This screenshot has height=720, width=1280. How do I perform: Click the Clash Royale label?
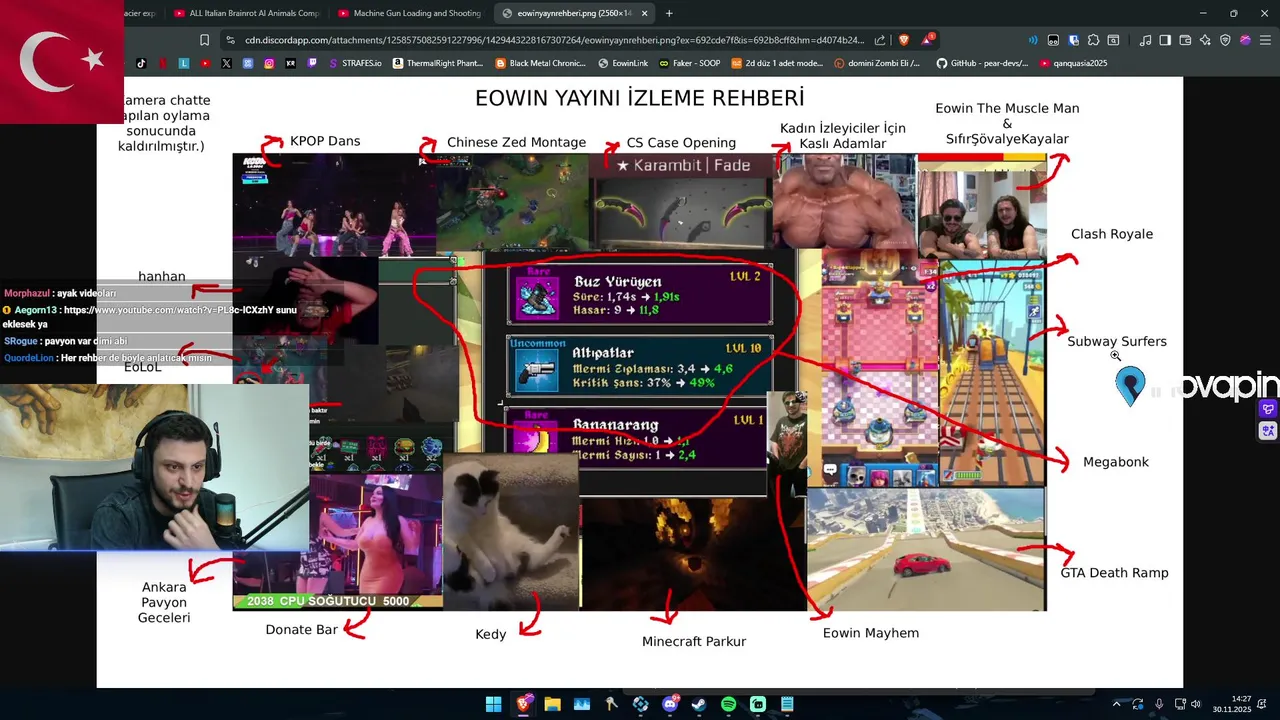pos(1112,234)
